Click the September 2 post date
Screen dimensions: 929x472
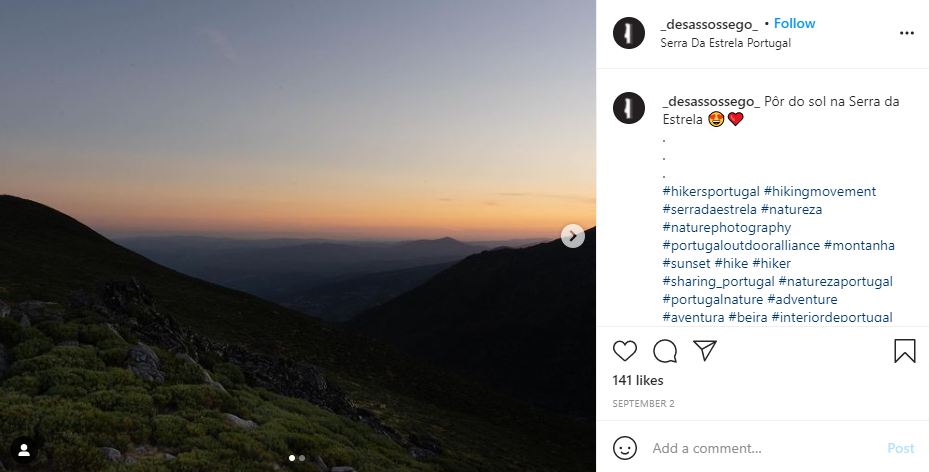pos(641,404)
